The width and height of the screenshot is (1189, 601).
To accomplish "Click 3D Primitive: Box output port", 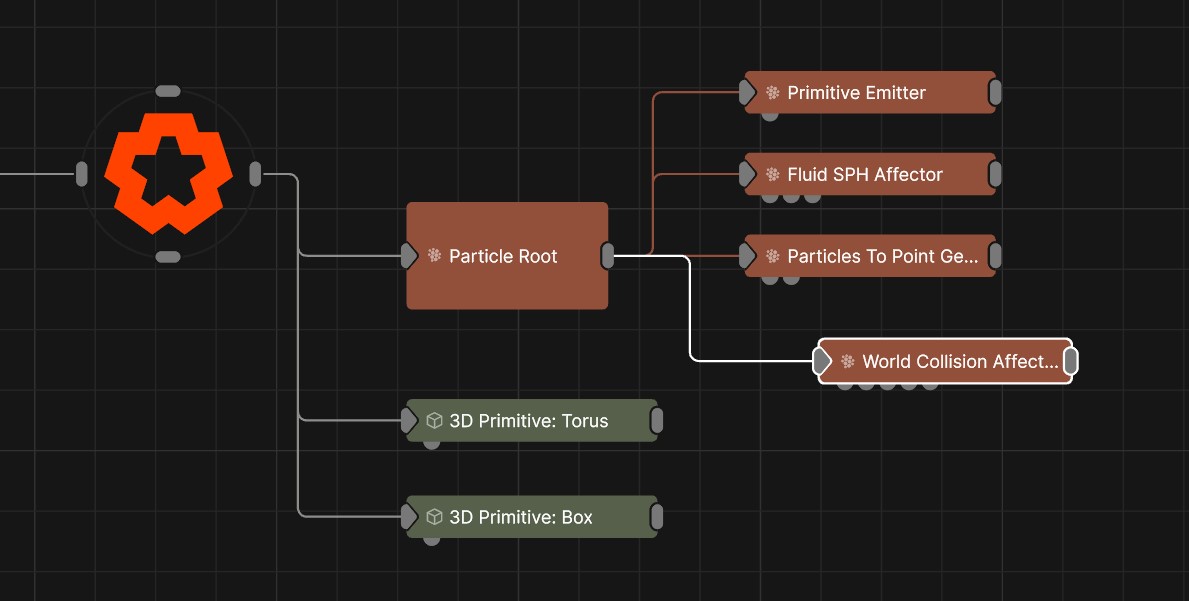I will 657,517.
